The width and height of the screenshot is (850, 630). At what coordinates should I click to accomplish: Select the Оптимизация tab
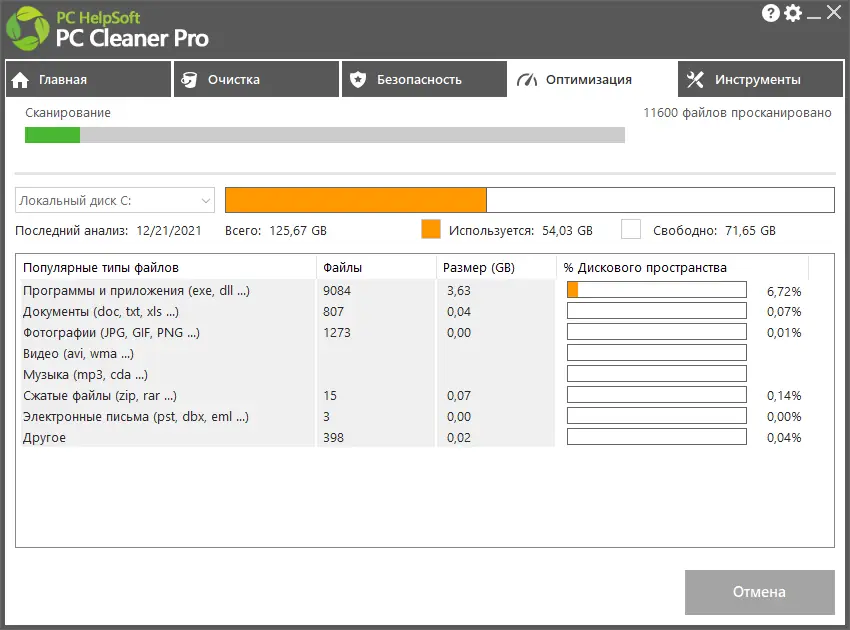[x=593, y=79]
